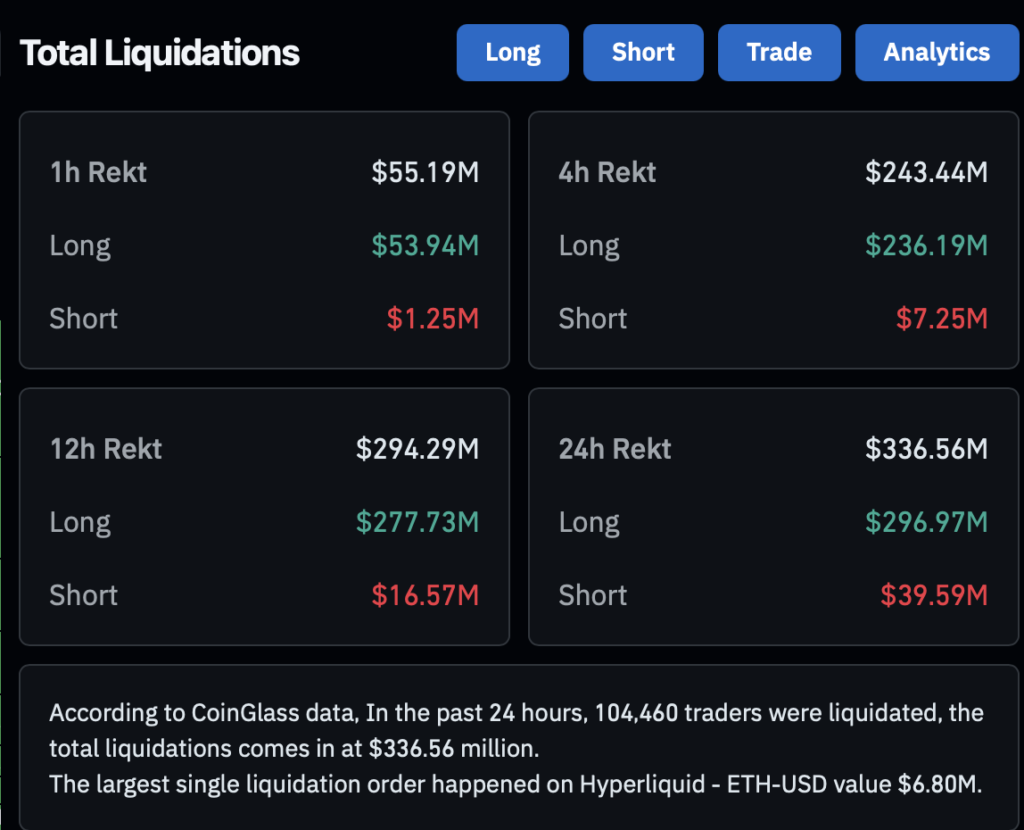Click the Long filter button
Viewport: 1024px width, 830px height.
click(x=512, y=52)
